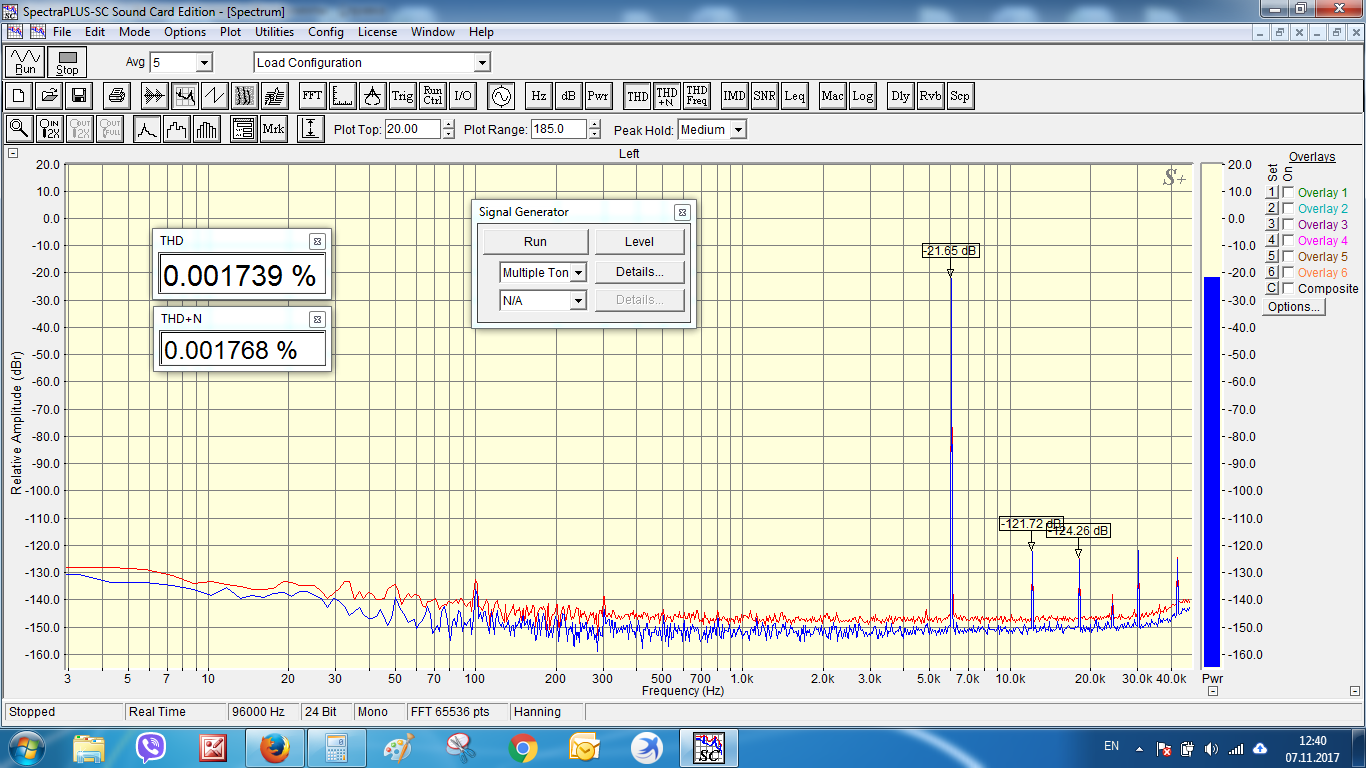Click the Run analyzer button
The width and height of the screenshot is (1366, 768).
[x=25, y=62]
